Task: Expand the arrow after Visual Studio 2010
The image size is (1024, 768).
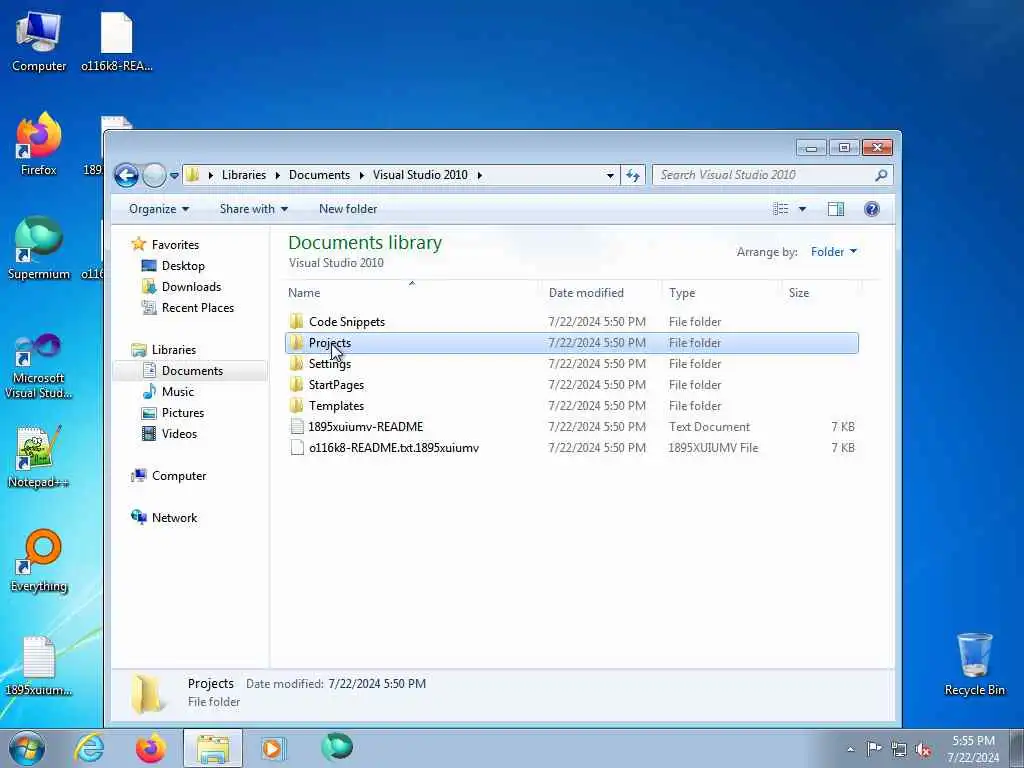Action: 479,175
